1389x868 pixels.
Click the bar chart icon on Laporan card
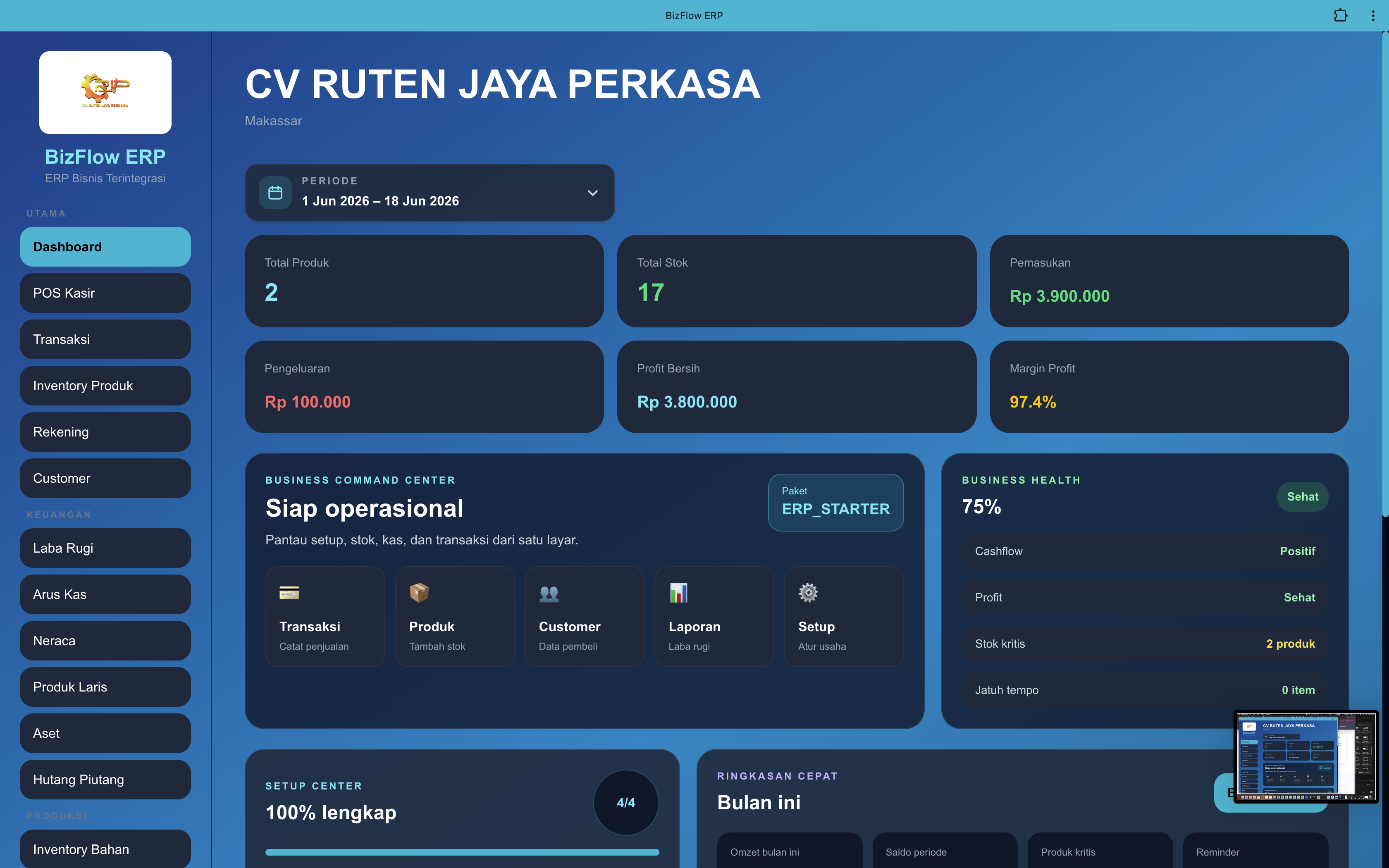(x=678, y=592)
